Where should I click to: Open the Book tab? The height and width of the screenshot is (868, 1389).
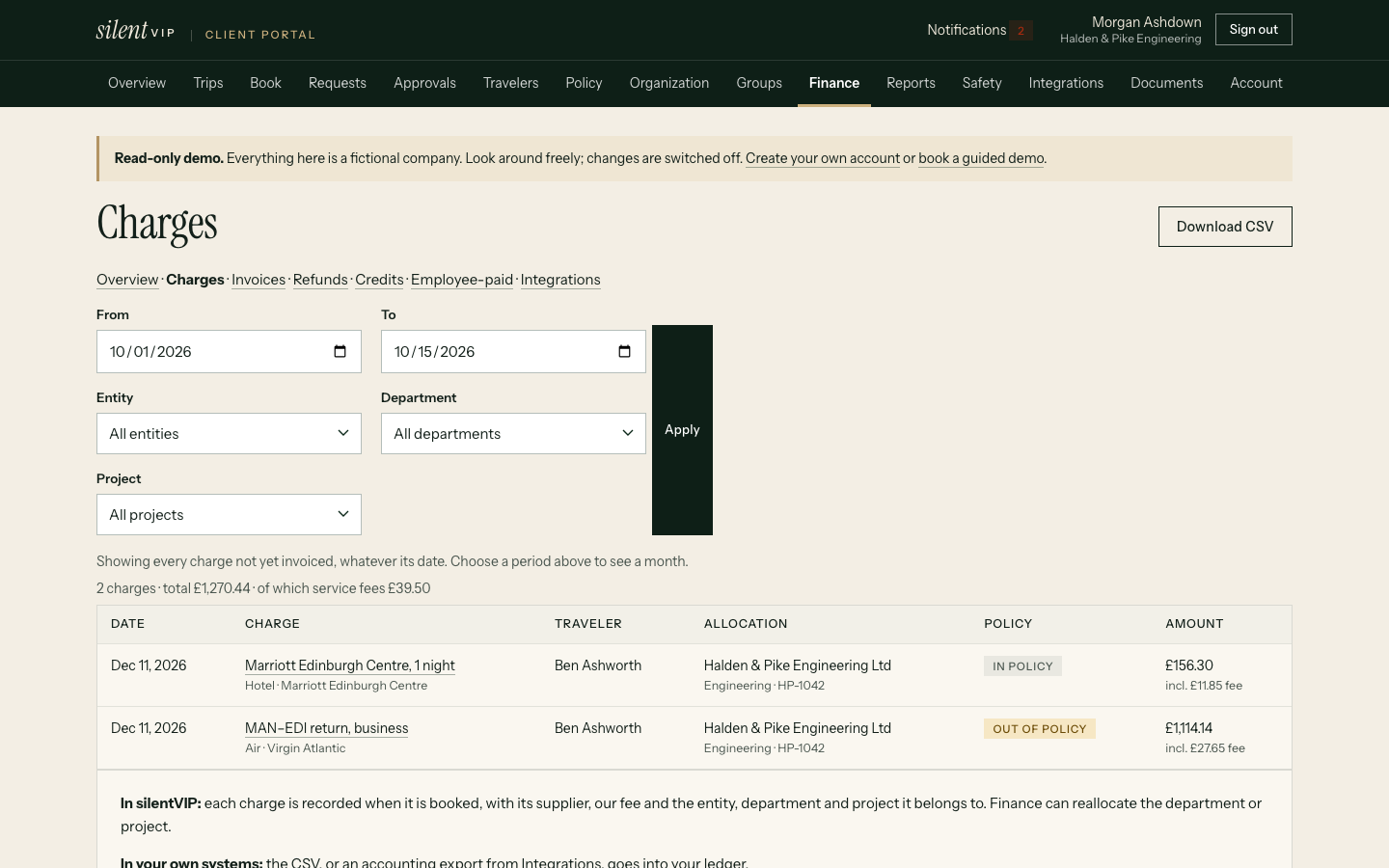(265, 83)
